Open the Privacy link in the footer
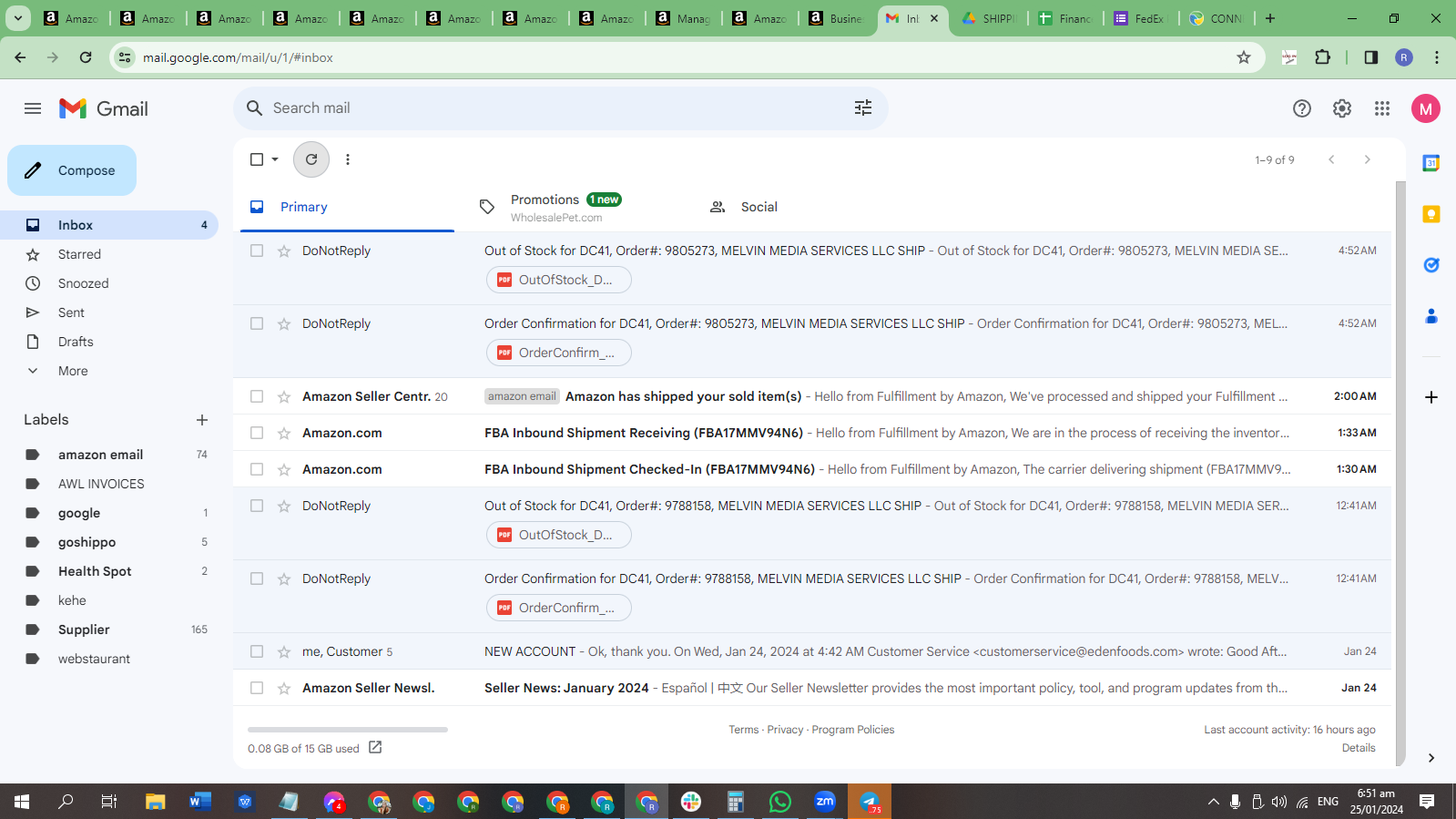Image resolution: width=1456 pixels, height=819 pixels. (x=785, y=730)
